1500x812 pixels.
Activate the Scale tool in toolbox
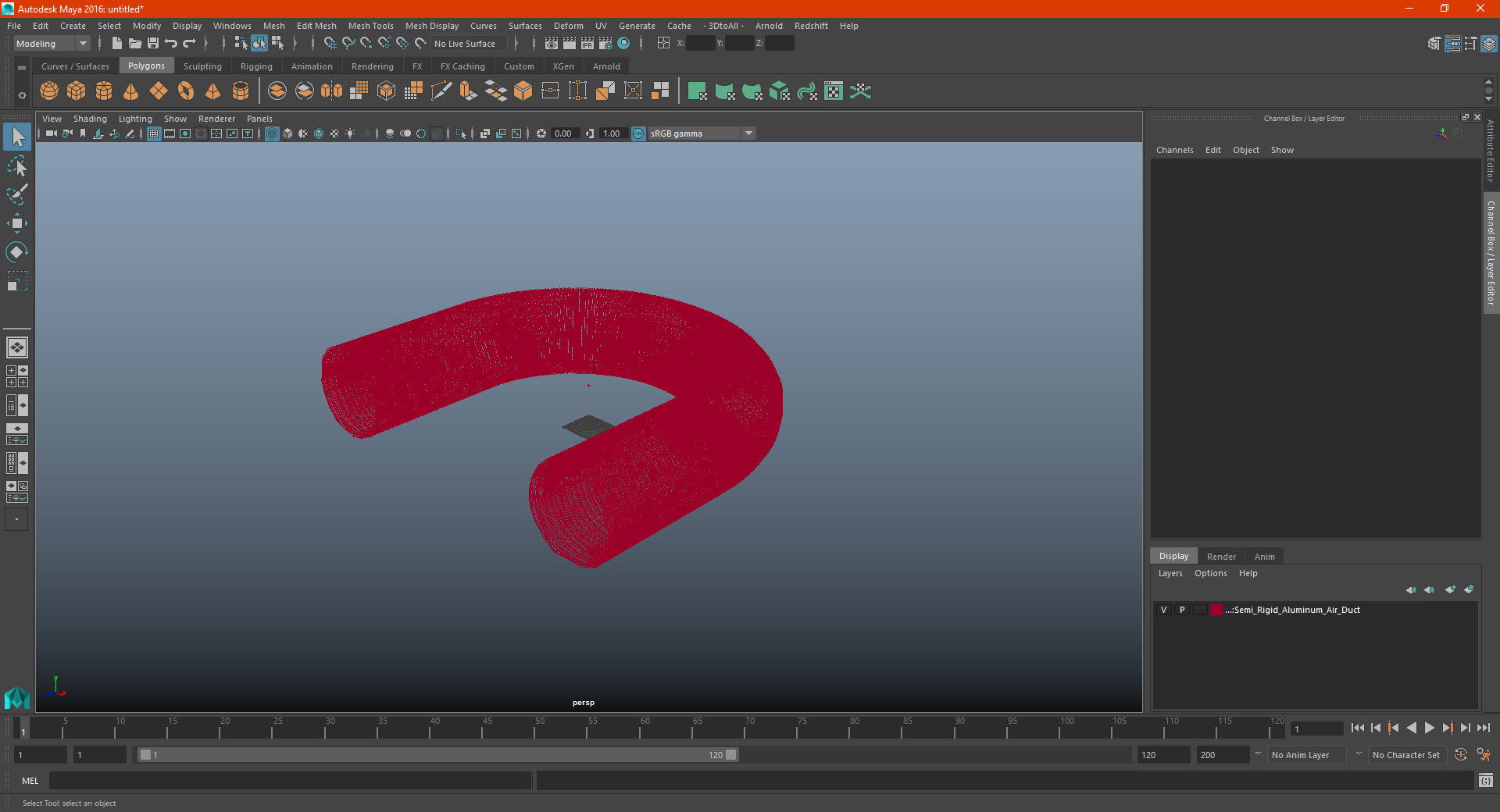pos(17,281)
